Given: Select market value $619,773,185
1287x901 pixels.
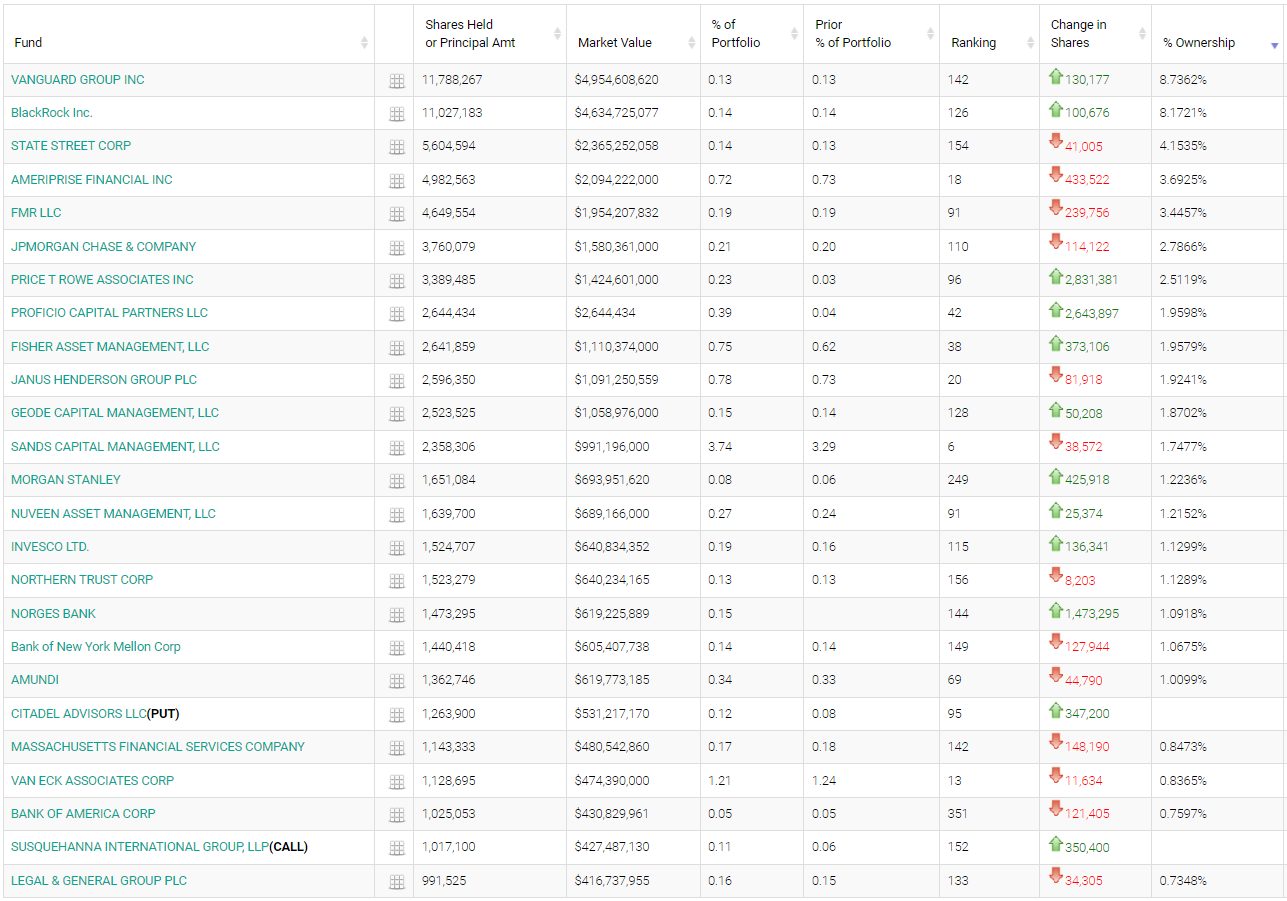Looking at the screenshot, I should [612, 680].
